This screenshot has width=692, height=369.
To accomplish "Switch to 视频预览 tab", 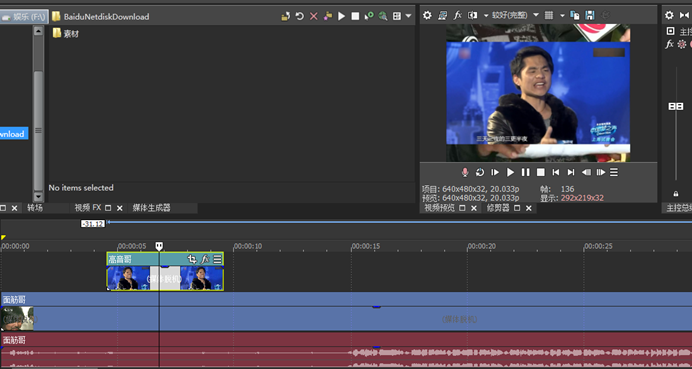I will tap(439, 208).
